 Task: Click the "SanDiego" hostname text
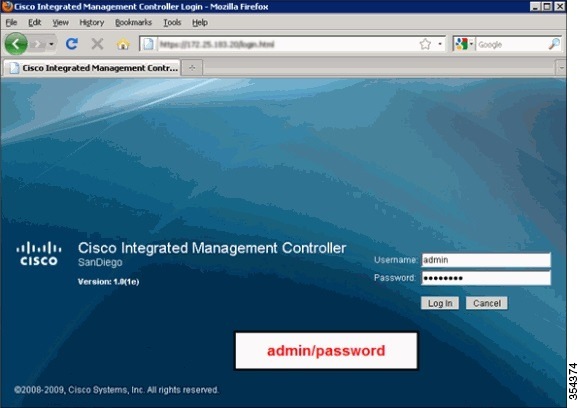[x=100, y=263]
